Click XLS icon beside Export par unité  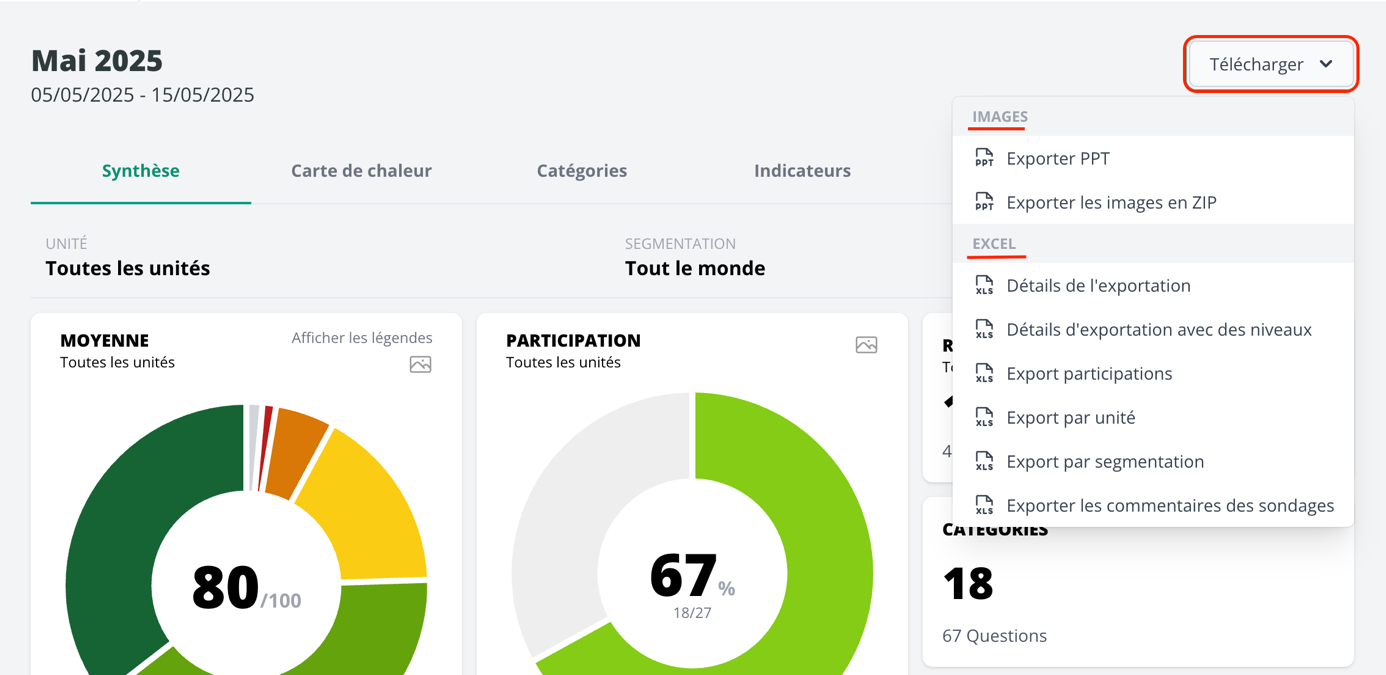[x=985, y=417]
